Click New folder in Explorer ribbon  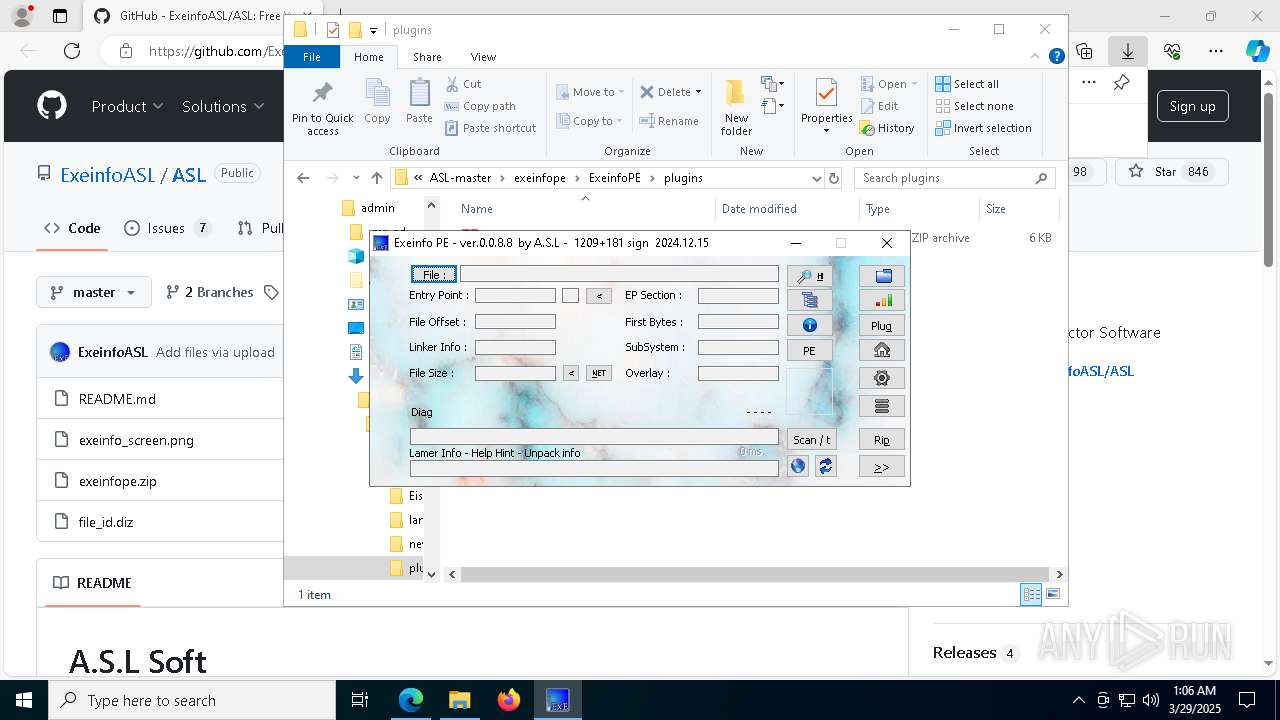coord(736,108)
